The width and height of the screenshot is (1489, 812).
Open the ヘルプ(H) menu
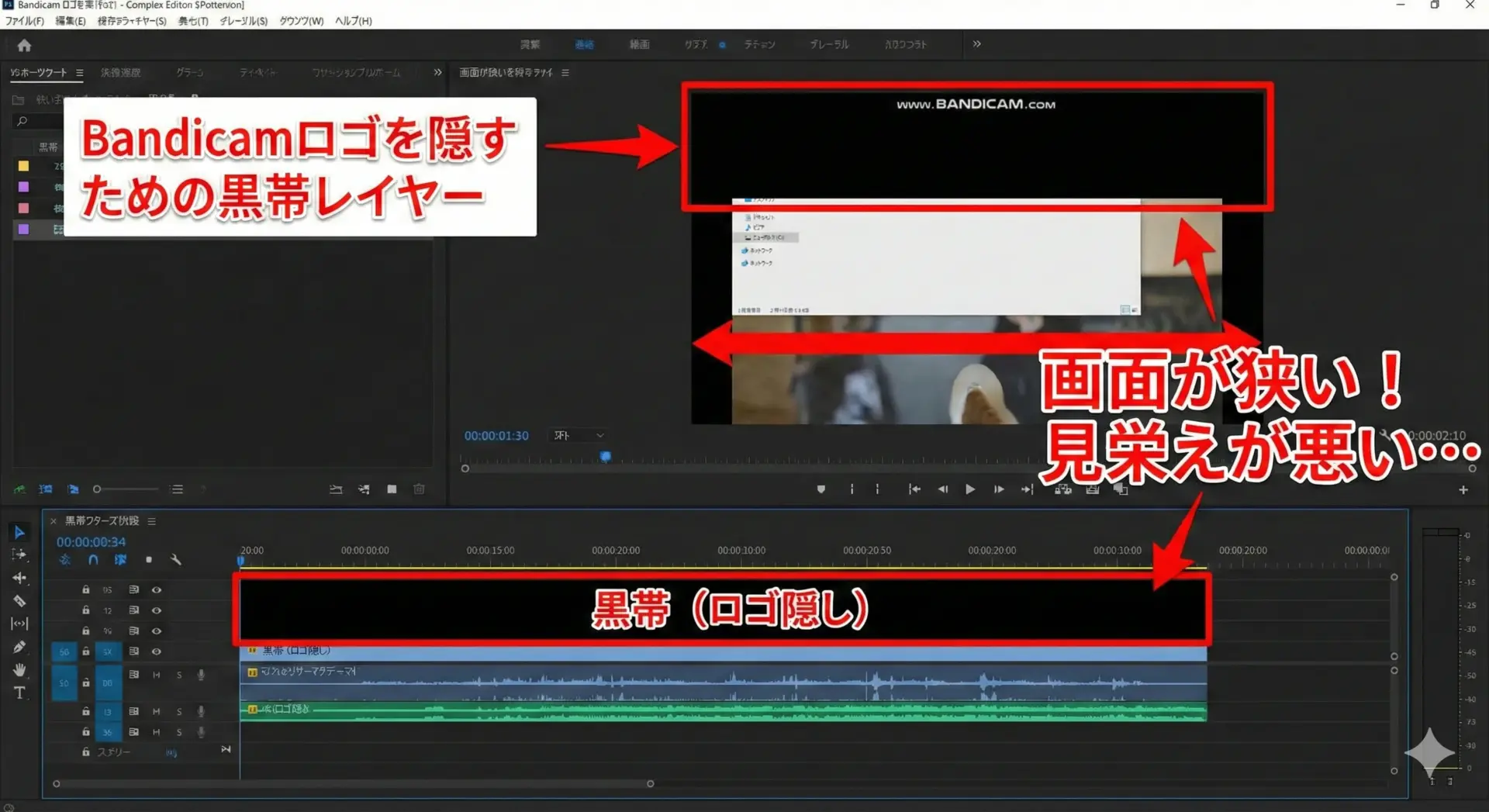(353, 21)
